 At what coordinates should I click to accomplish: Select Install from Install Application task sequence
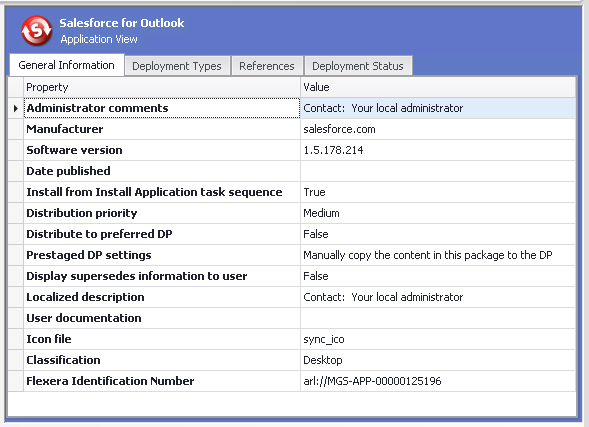pyautogui.click(x=162, y=192)
